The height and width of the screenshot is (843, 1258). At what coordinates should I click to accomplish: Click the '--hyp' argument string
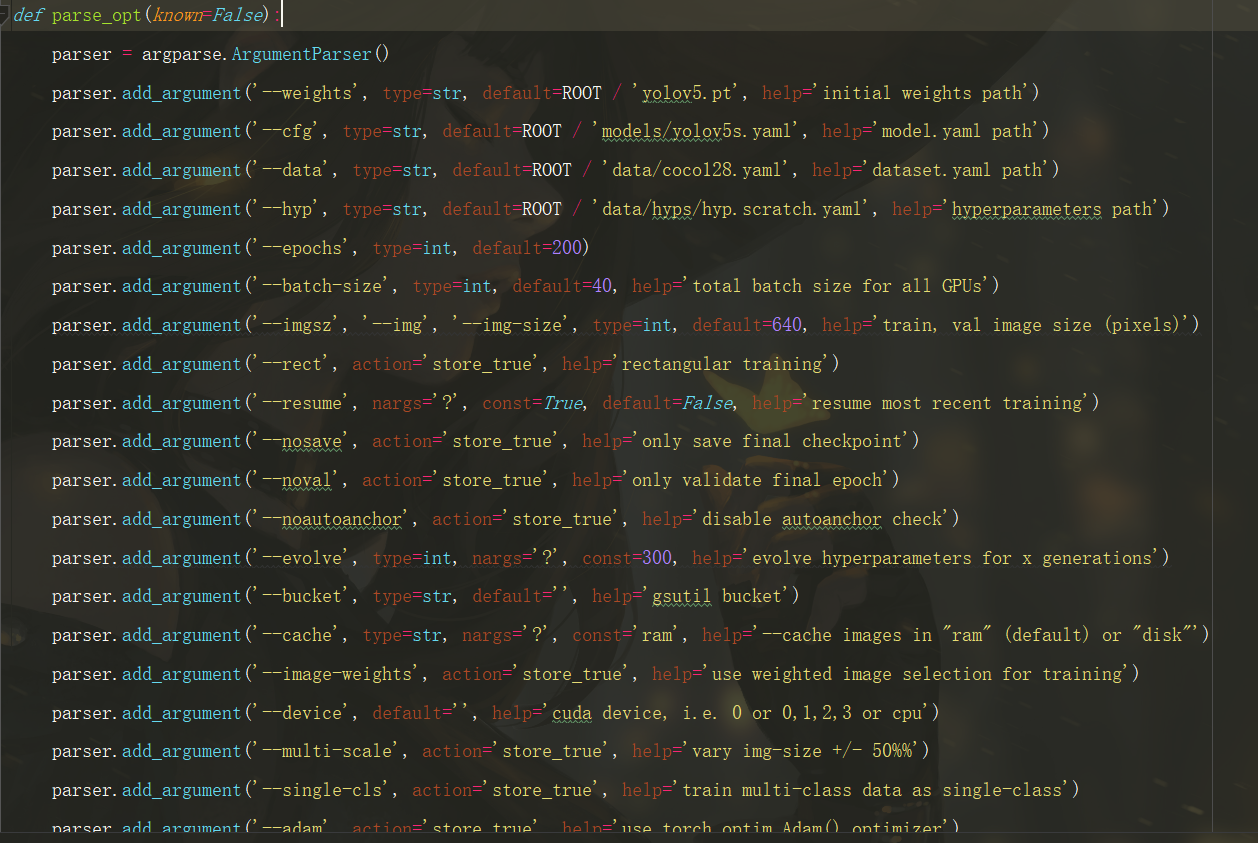coord(287,209)
